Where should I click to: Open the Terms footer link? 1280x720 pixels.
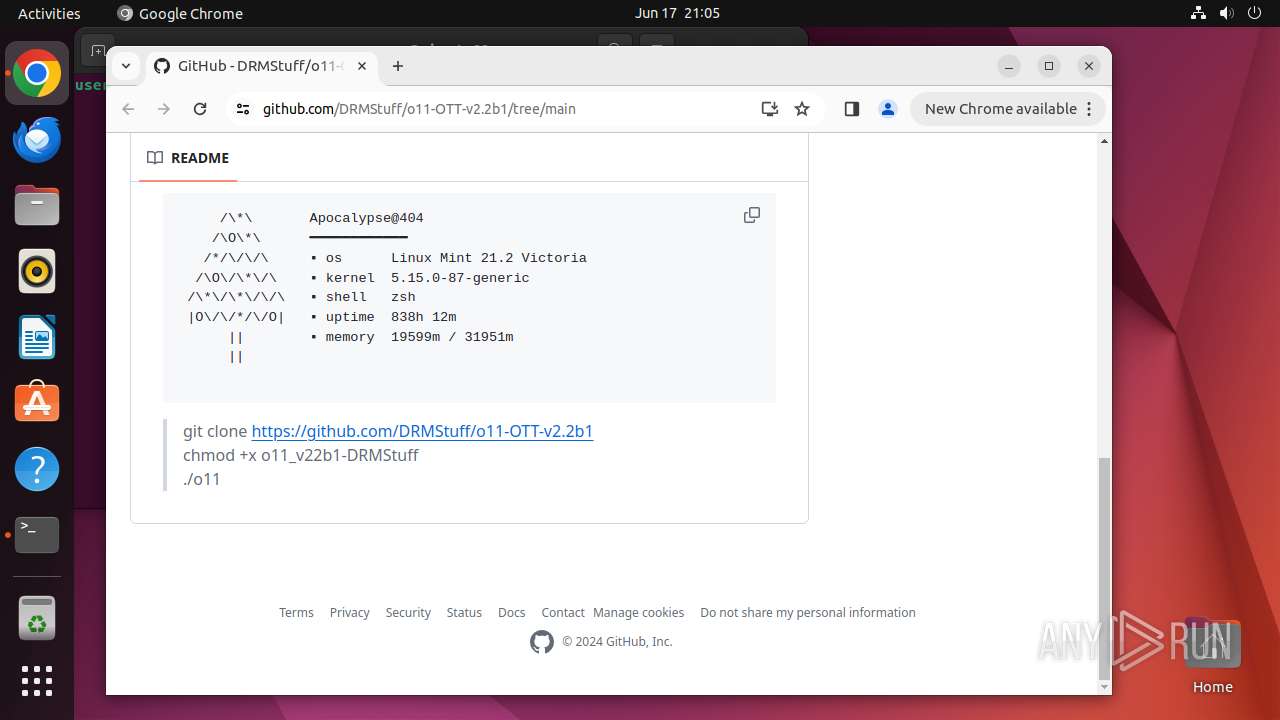tap(296, 612)
